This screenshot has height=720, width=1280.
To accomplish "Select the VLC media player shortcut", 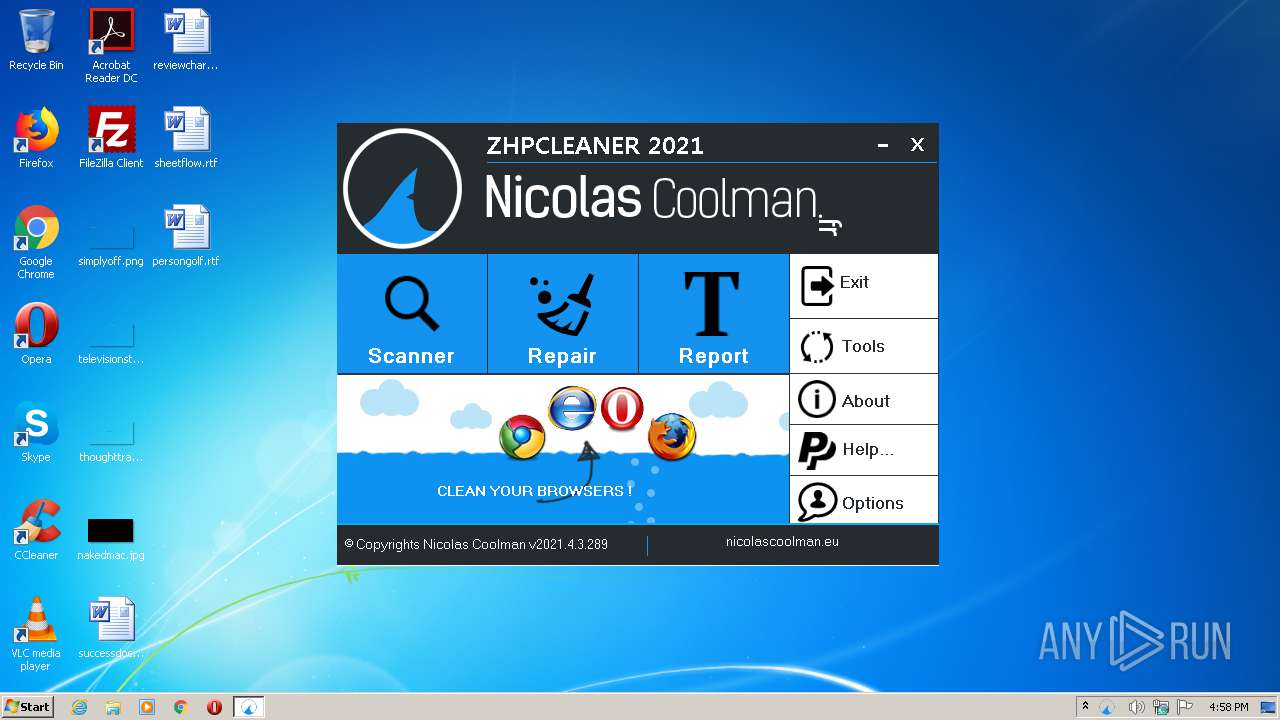I will 36,634.
